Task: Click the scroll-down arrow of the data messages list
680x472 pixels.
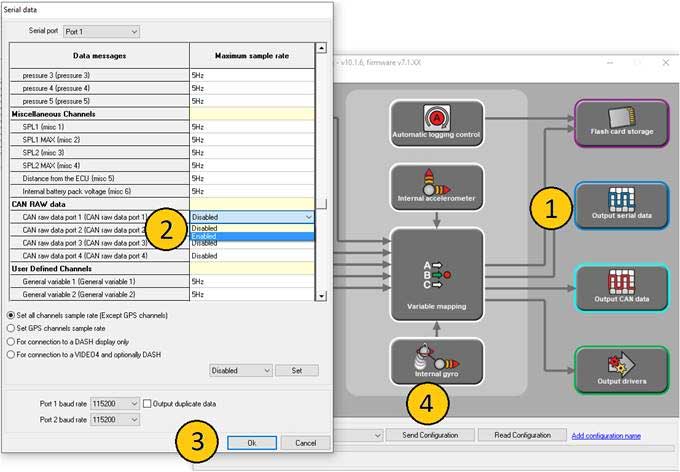Action: 320,295
